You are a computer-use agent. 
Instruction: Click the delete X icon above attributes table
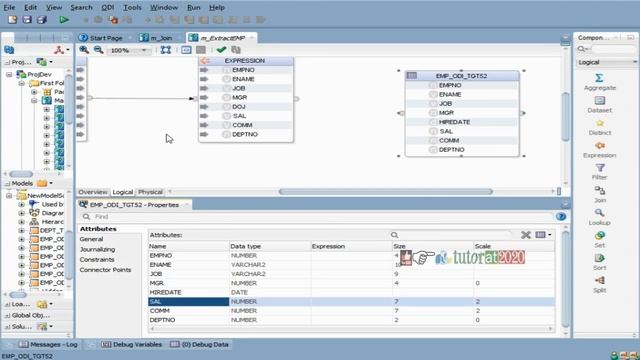coord(526,235)
